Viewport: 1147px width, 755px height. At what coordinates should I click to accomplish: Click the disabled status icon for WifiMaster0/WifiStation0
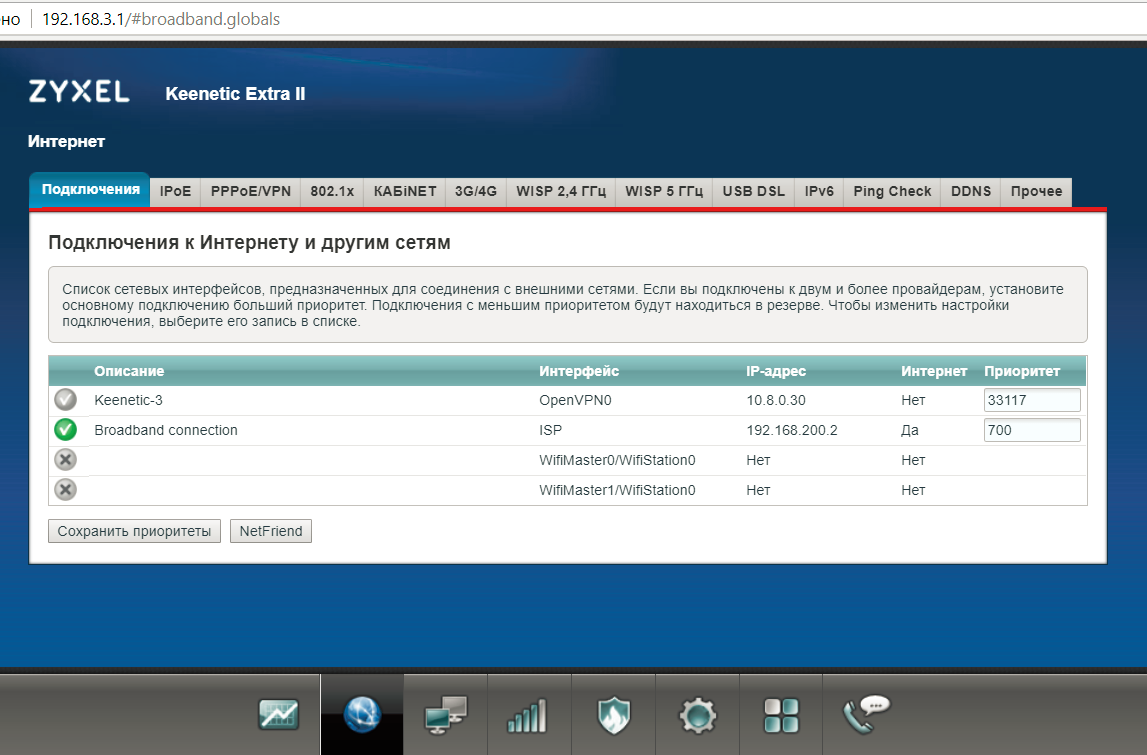[x=65, y=460]
